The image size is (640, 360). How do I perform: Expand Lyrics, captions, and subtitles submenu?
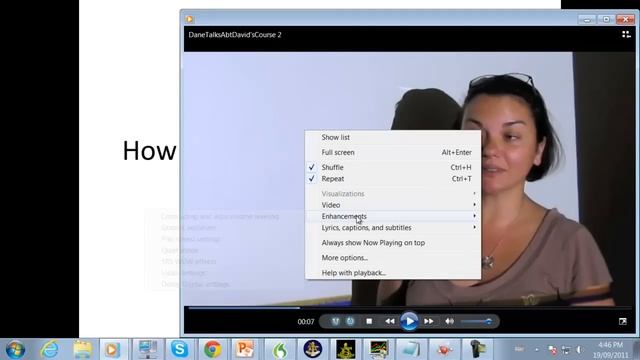click(393, 228)
